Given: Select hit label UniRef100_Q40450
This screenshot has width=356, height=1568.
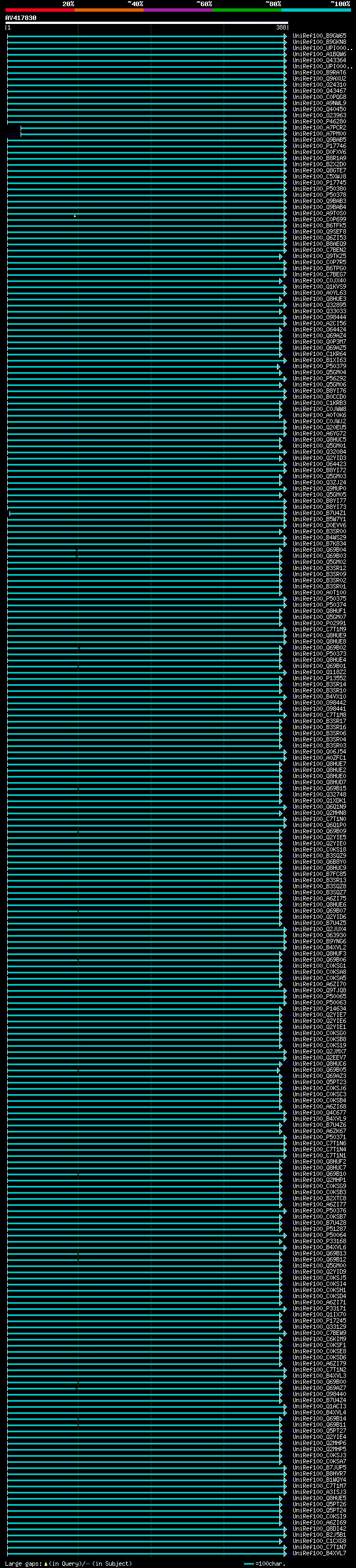Looking at the screenshot, I should tap(319, 109).
